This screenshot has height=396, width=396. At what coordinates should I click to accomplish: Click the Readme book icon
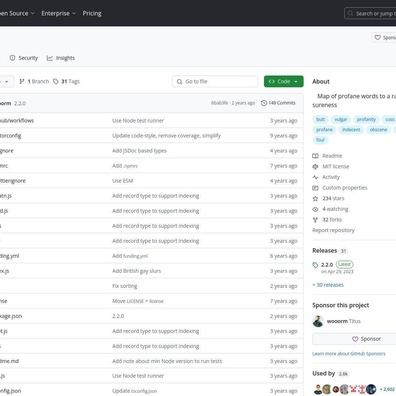[x=315, y=156]
